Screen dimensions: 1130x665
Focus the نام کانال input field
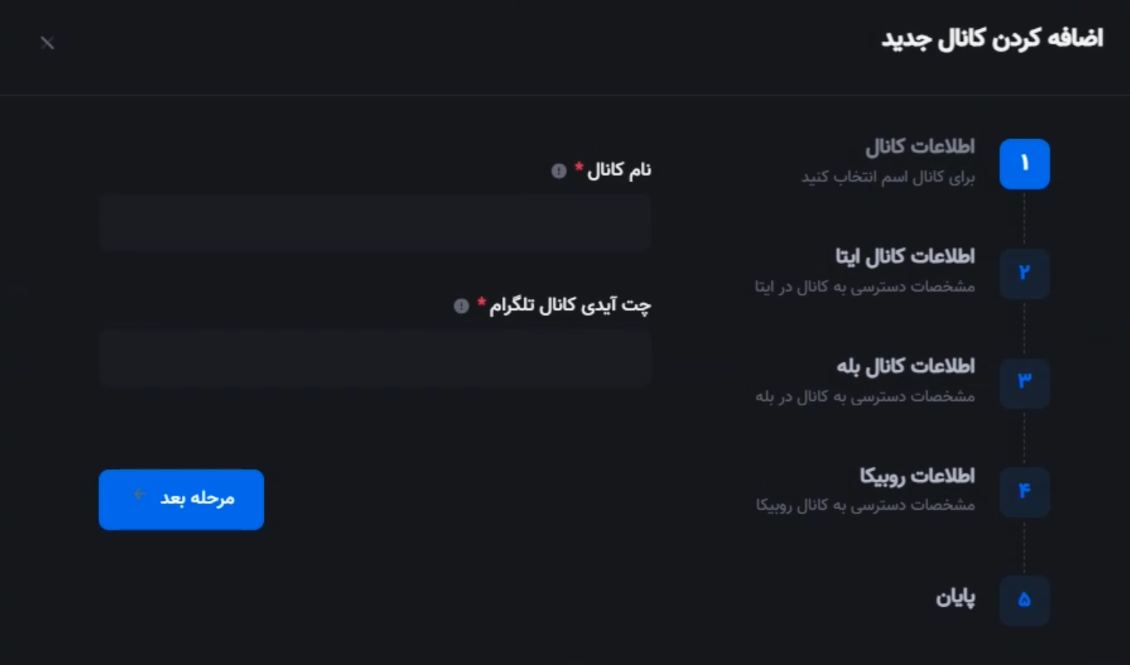click(375, 223)
